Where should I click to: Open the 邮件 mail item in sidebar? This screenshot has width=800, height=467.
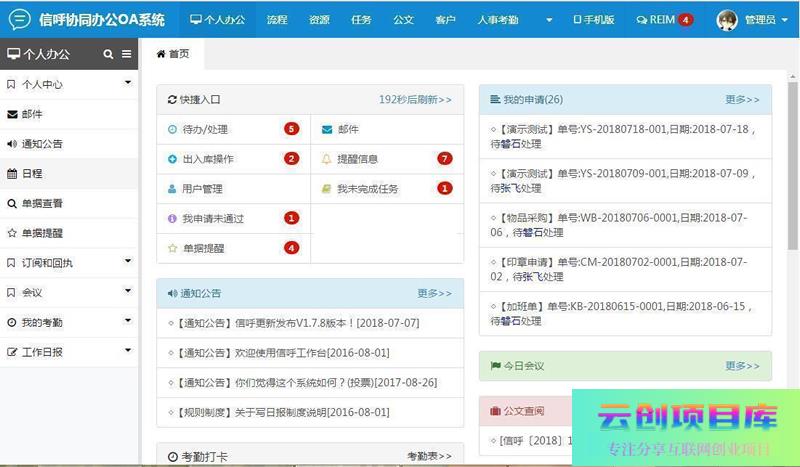coord(32,114)
